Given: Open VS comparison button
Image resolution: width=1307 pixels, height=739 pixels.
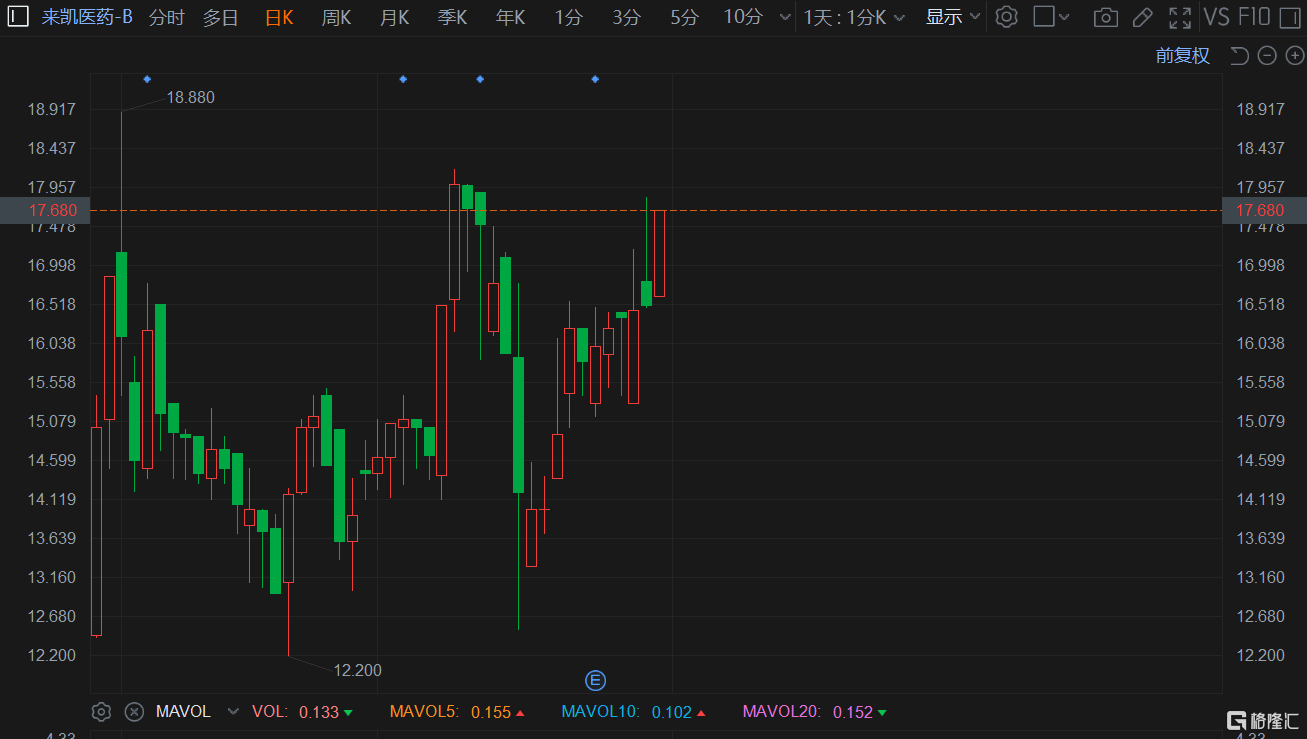Looking at the screenshot, I should pyautogui.click(x=1217, y=17).
